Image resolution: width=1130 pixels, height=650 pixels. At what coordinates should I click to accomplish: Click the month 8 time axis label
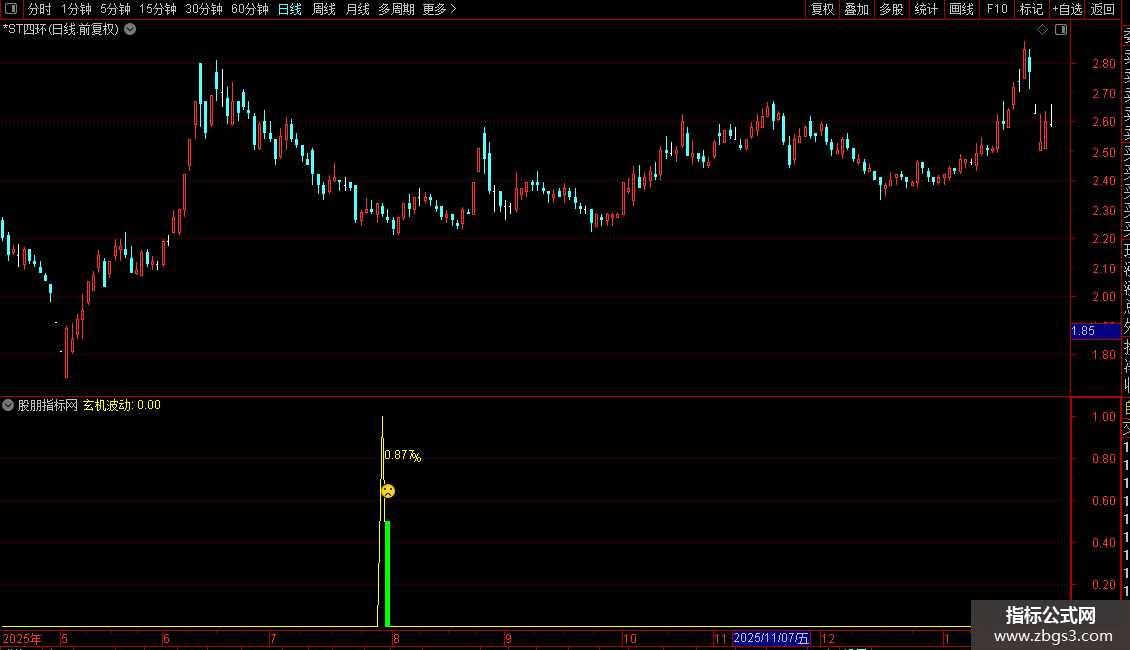point(396,638)
